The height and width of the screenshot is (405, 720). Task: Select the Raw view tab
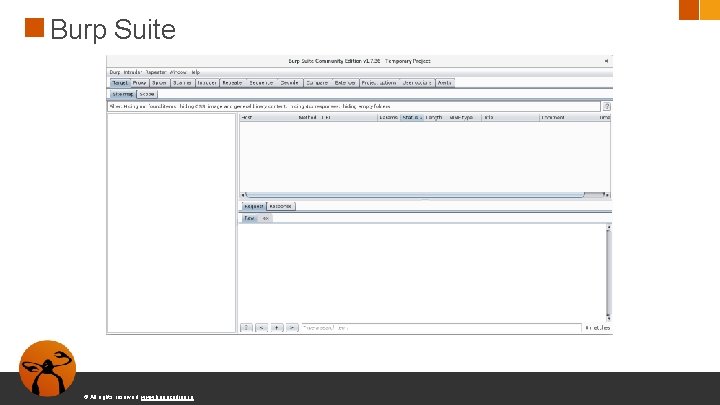[x=249, y=219]
